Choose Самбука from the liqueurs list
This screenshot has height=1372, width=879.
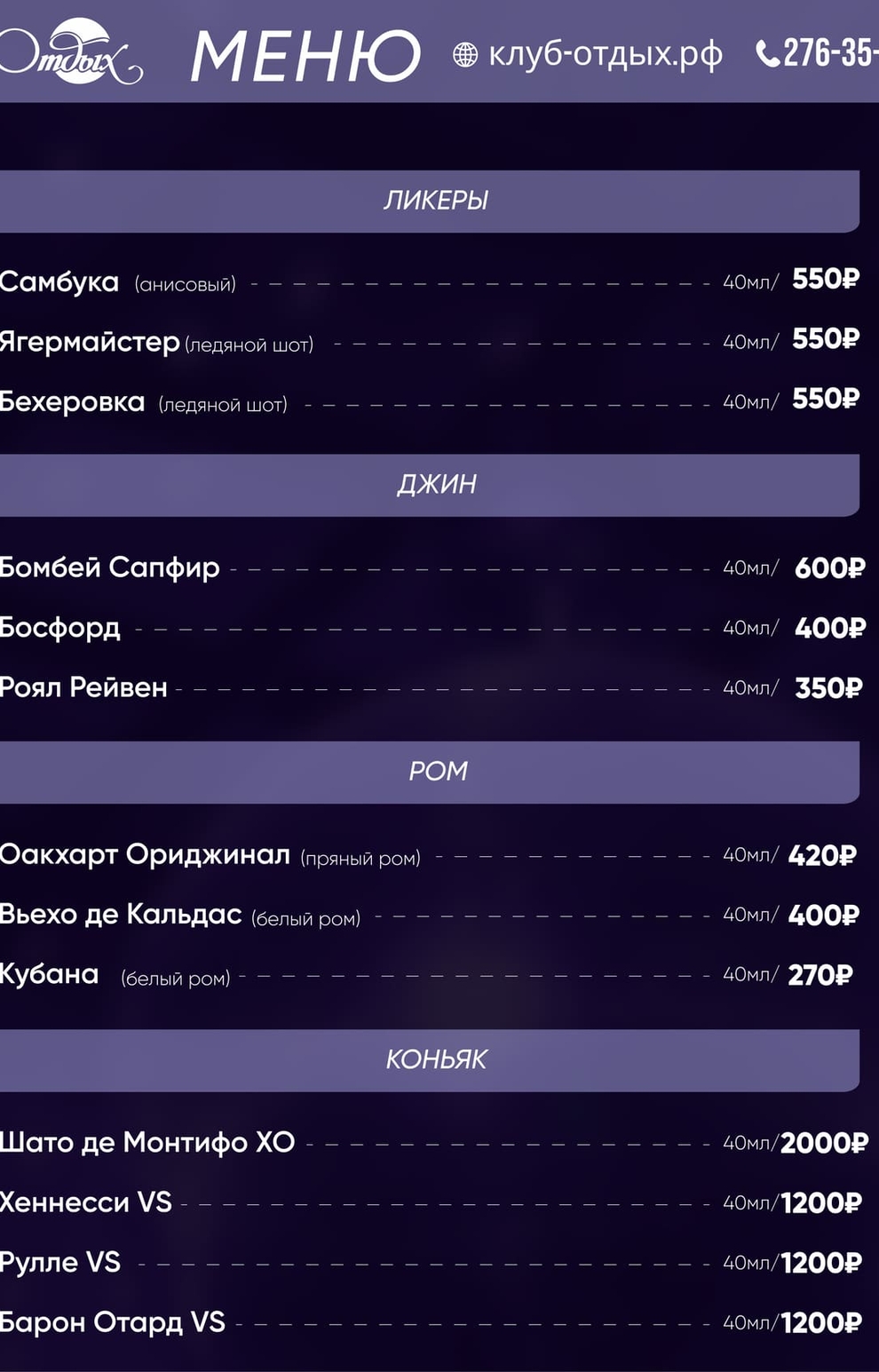[59, 282]
